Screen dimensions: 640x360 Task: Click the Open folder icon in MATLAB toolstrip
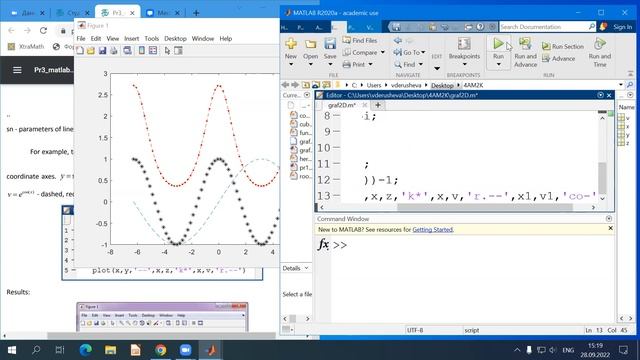click(310, 44)
